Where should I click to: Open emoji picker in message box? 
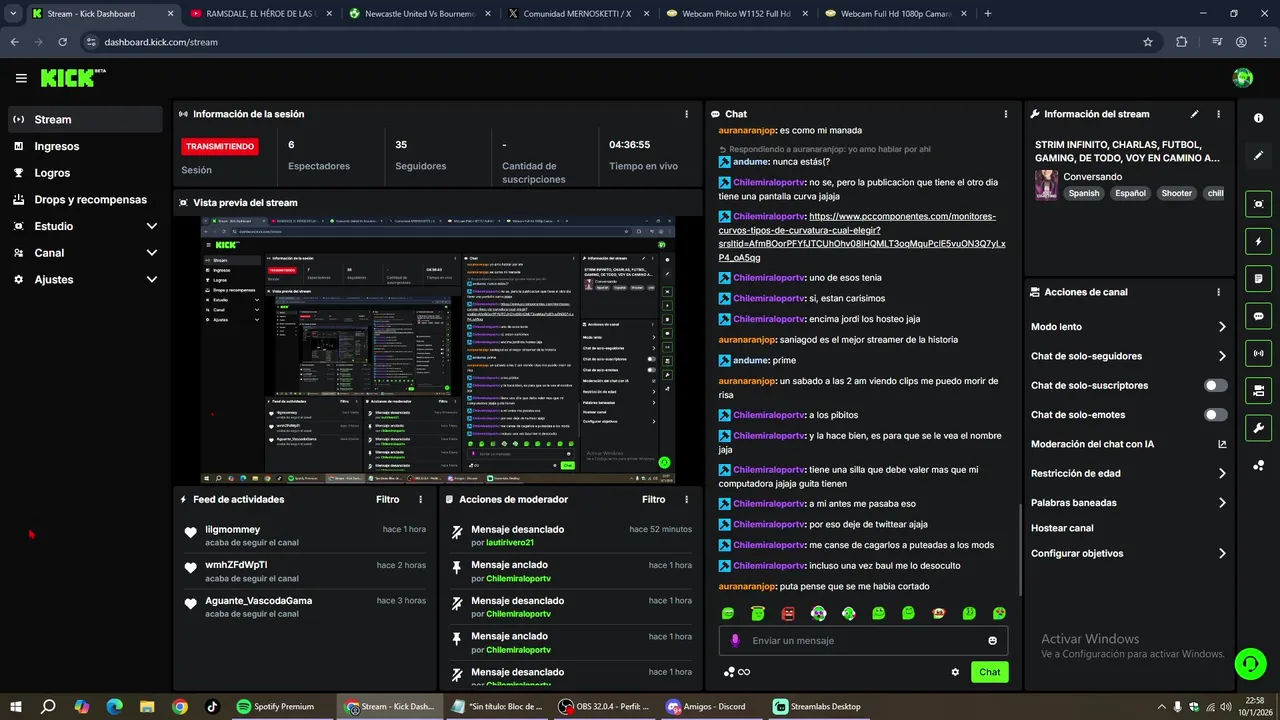coord(992,641)
